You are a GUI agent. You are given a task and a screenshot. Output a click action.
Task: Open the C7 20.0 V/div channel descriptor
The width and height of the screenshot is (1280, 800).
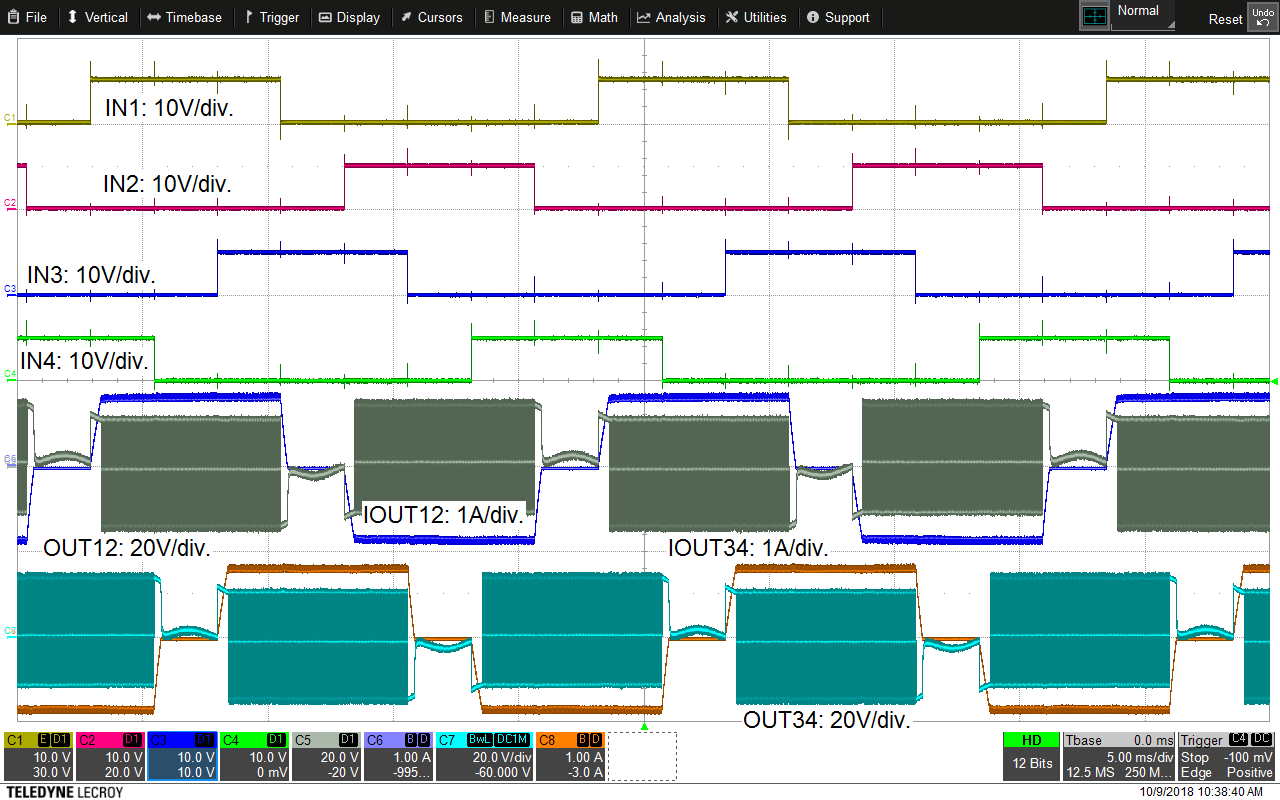(x=496, y=757)
